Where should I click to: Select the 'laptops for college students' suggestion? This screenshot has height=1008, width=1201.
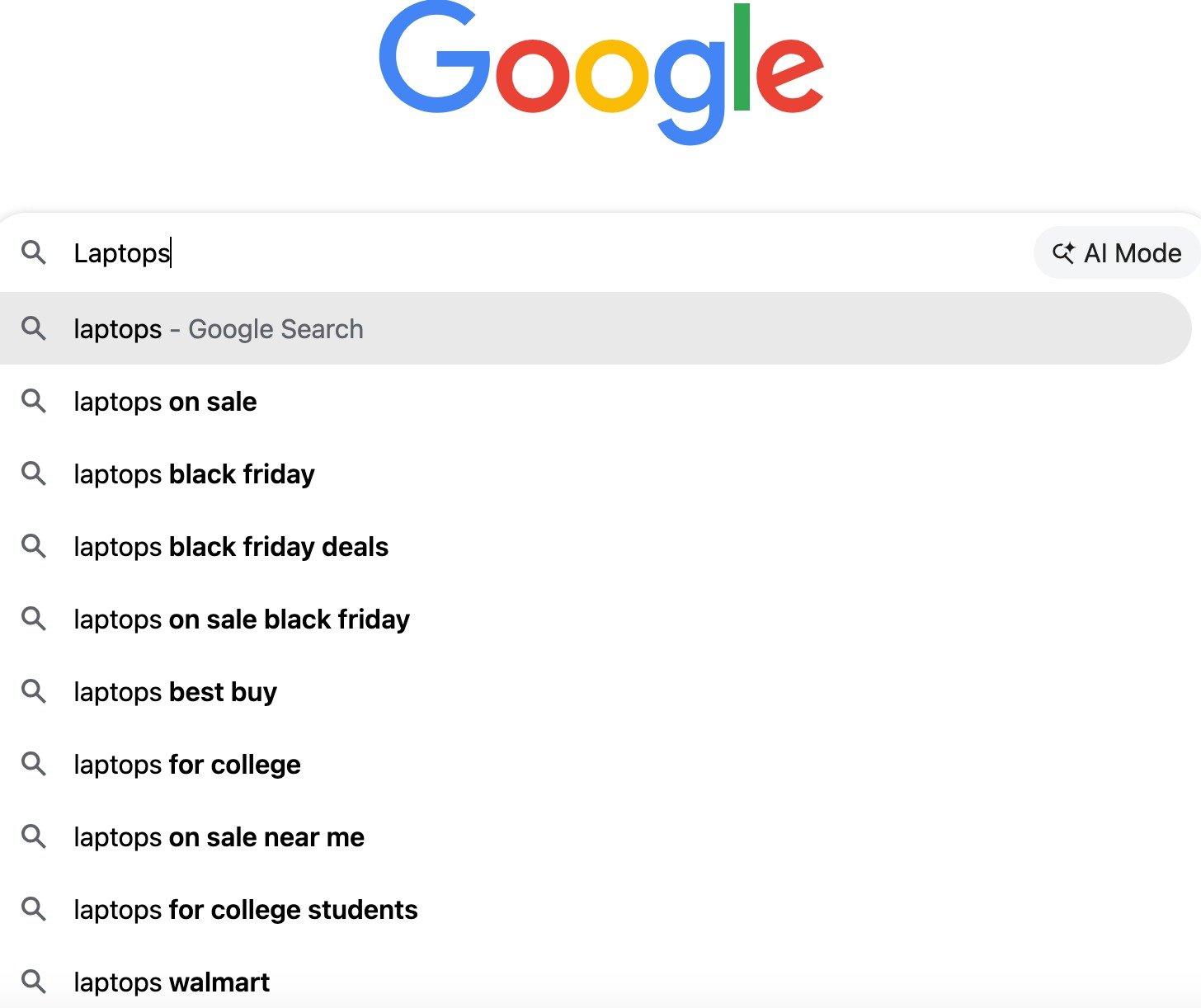point(245,910)
